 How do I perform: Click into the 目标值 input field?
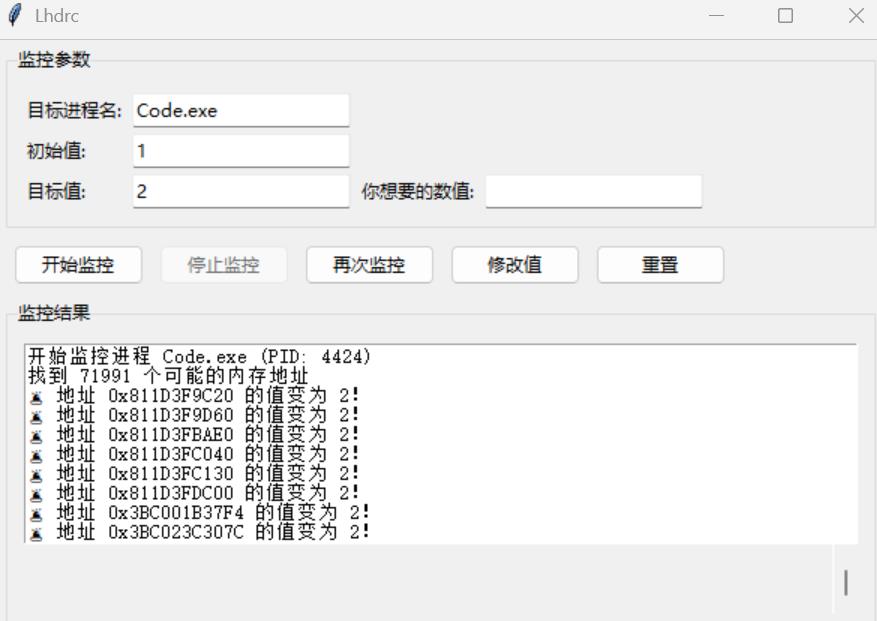[x=240, y=192]
